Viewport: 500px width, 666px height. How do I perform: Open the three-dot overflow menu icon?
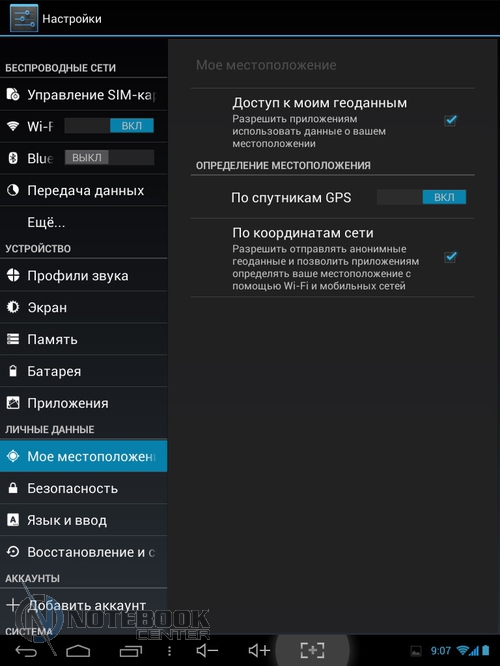tap(169, 651)
